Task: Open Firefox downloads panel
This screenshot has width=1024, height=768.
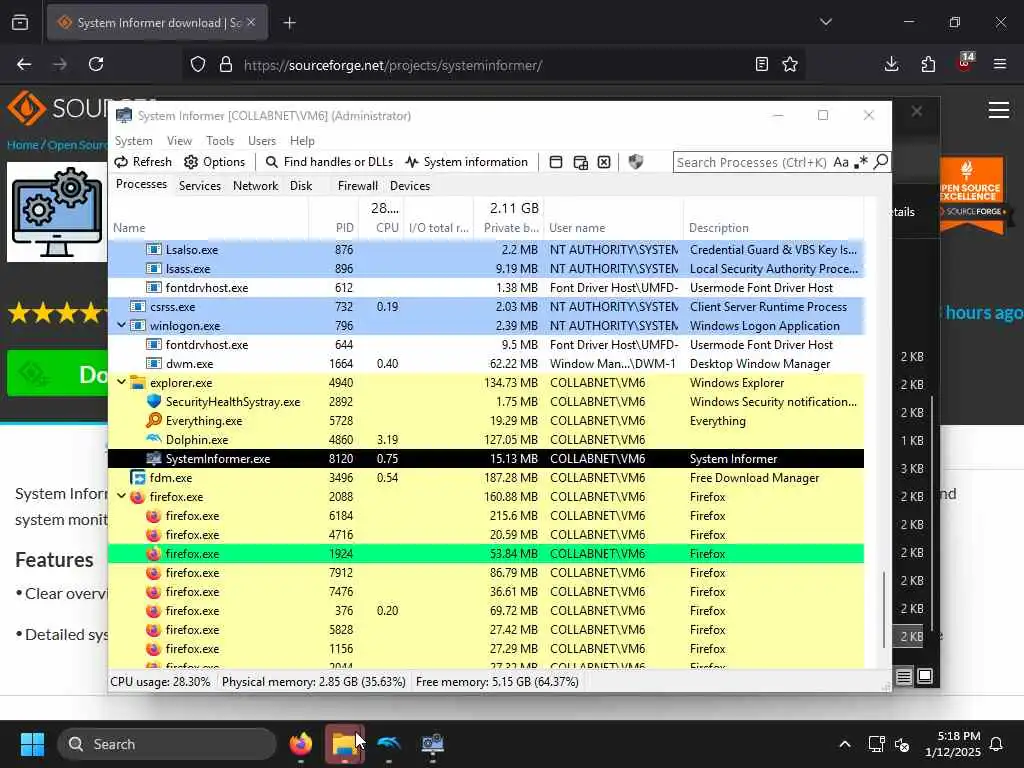Action: 891,64
